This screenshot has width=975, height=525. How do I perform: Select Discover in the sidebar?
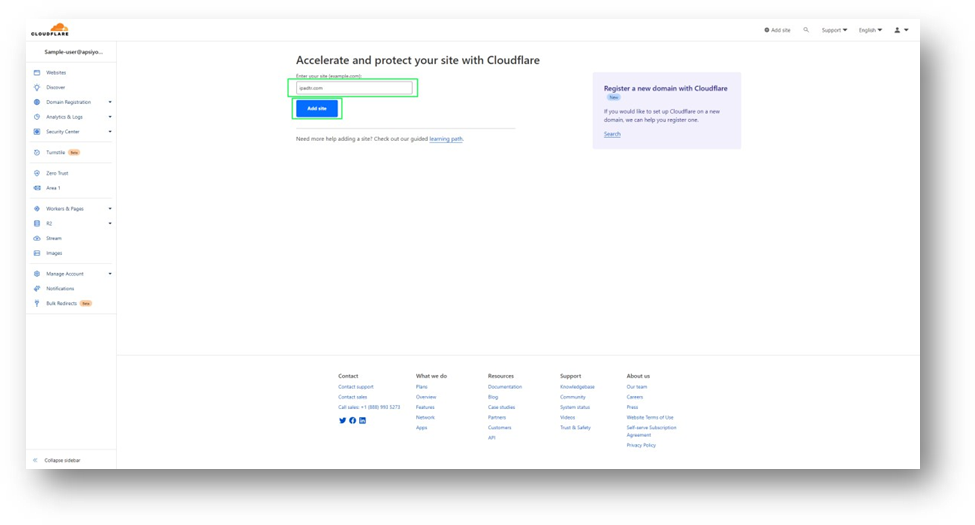[55, 88]
